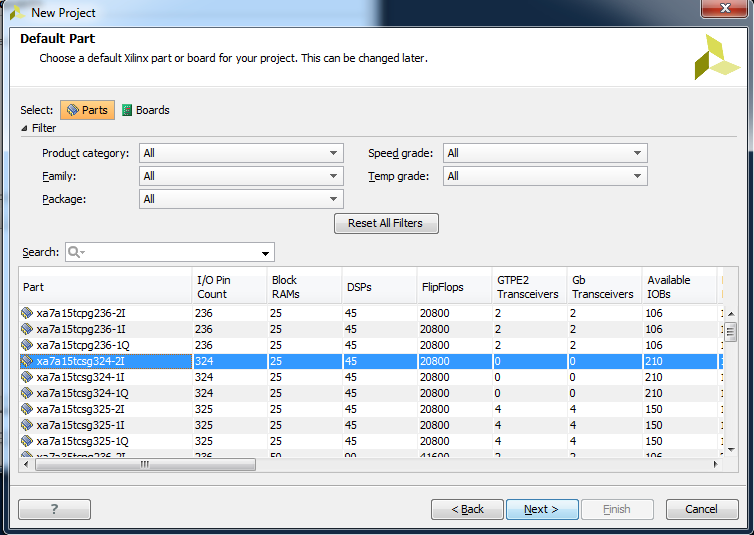Click the horizontal scrollbar right arrow
Viewport: 754px width, 535px height.
tap(716, 464)
